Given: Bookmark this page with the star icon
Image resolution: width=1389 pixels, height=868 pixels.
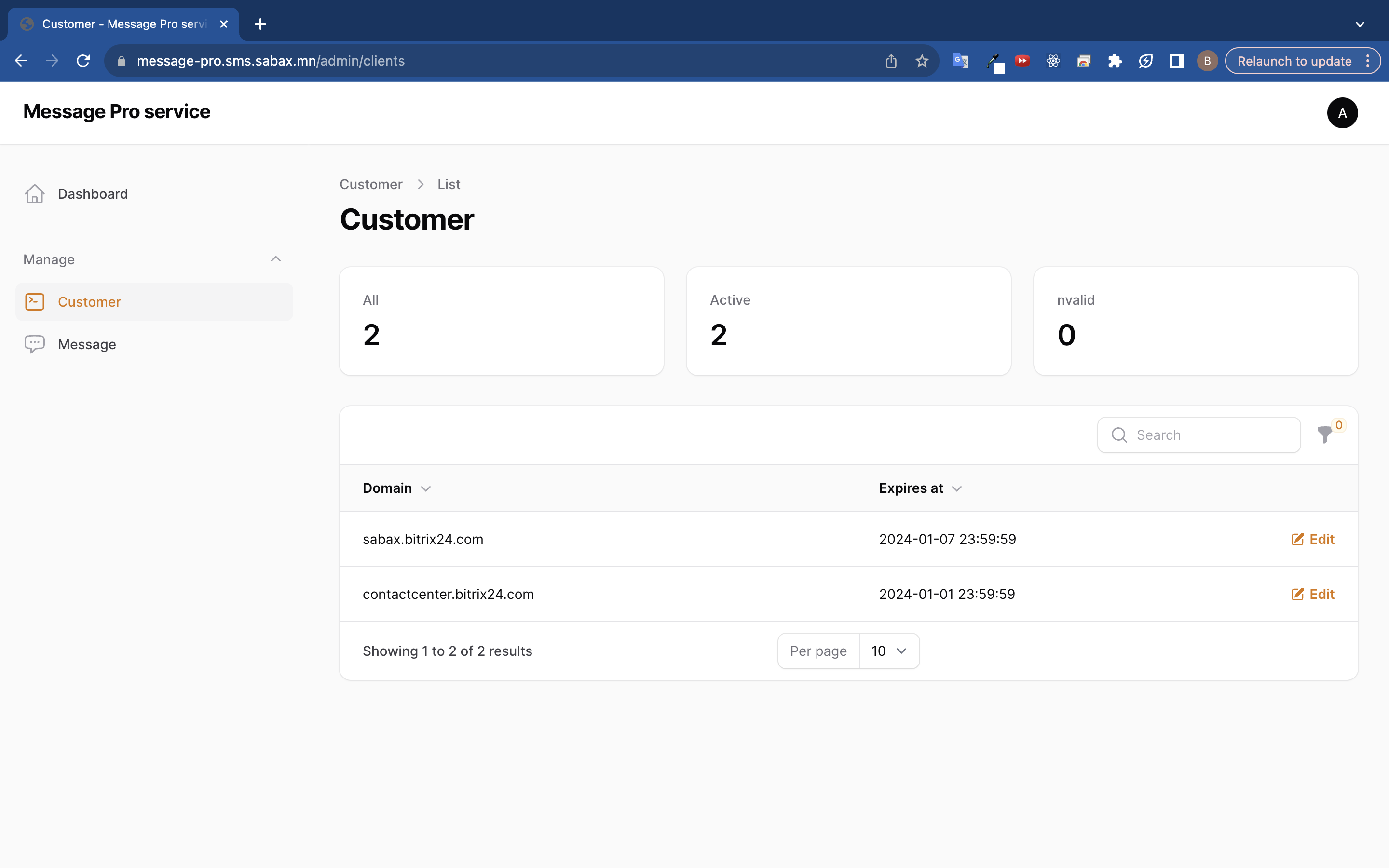Looking at the screenshot, I should tap(922, 61).
